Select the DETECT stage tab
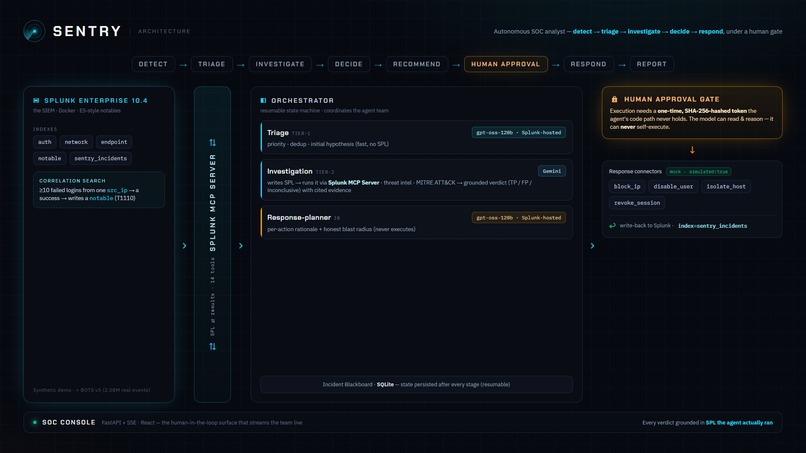Viewport: 806px width, 453px height. [x=153, y=64]
